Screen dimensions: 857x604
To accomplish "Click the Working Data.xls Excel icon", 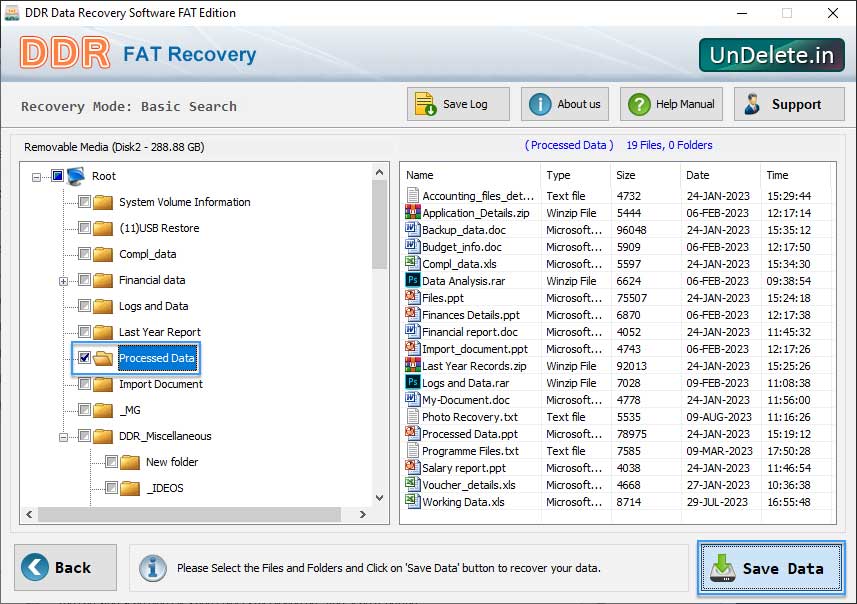I will [412, 501].
